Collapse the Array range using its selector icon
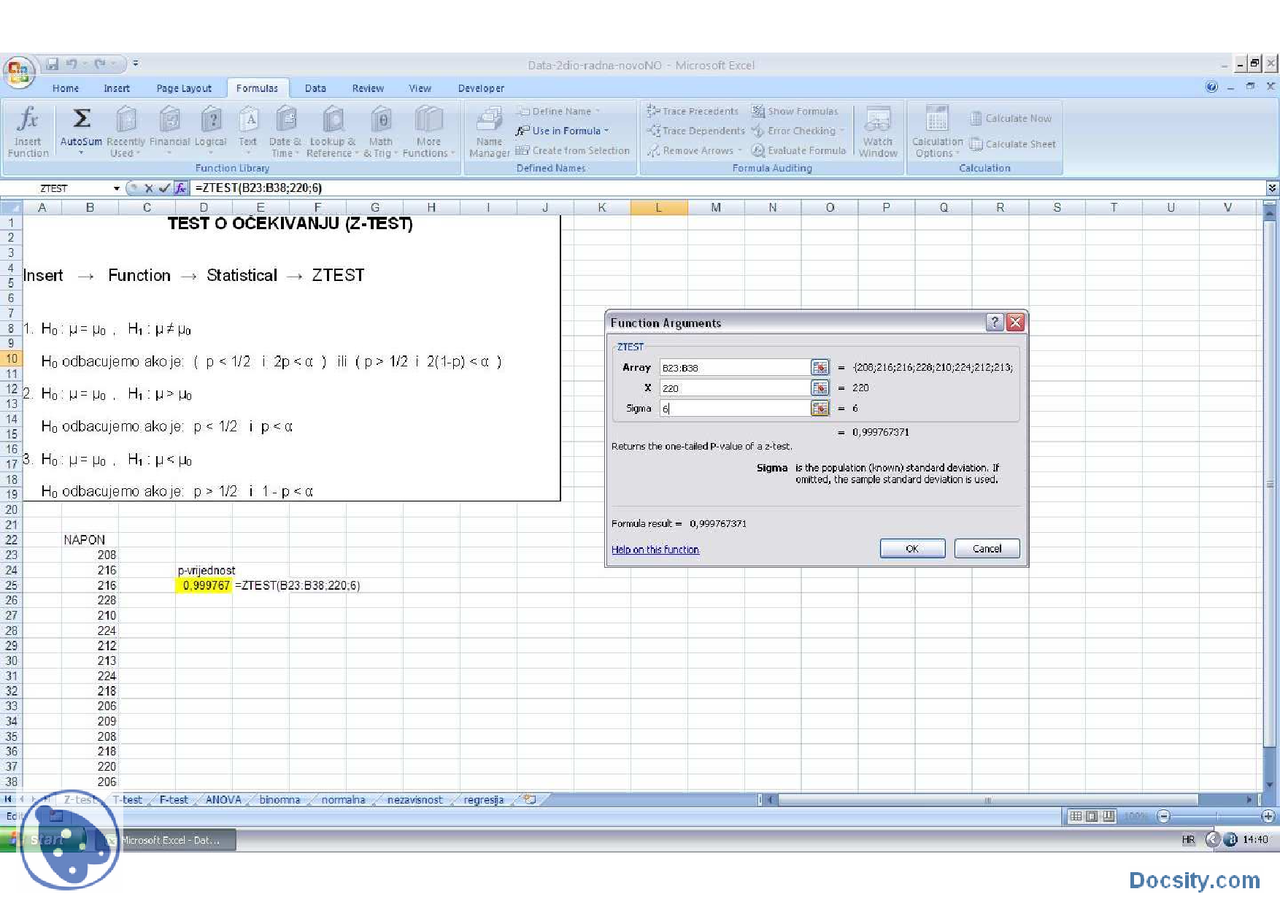The width and height of the screenshot is (1280, 905). point(820,367)
